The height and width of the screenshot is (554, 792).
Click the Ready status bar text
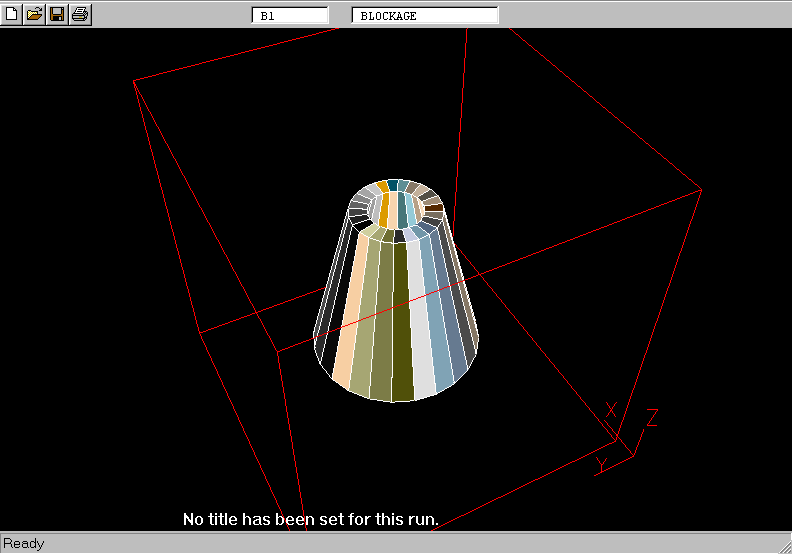tap(24, 544)
